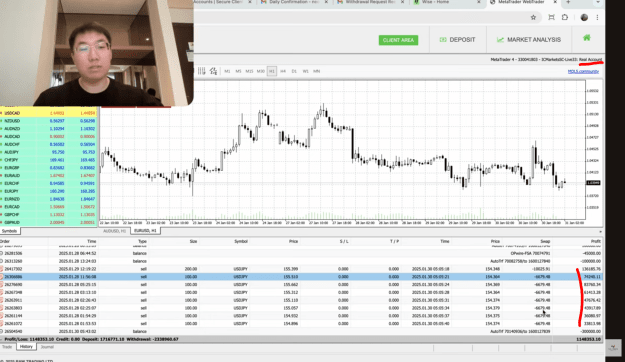Select M15 timeframe

point(250,71)
